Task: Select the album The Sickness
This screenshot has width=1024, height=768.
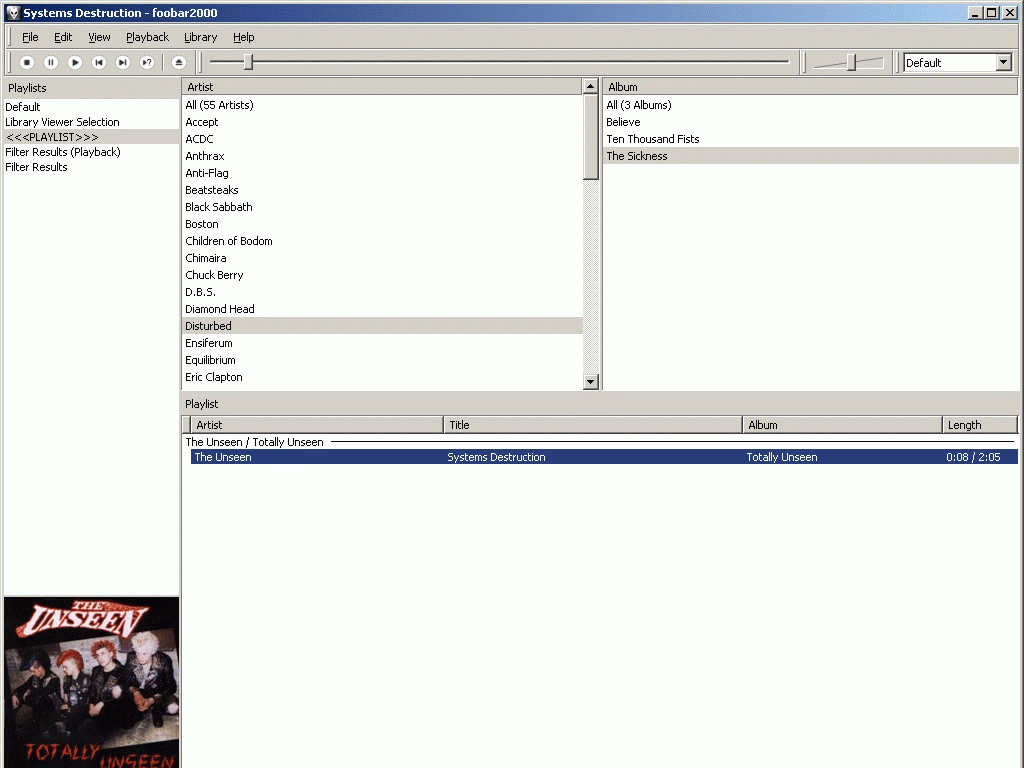Action: (810, 156)
